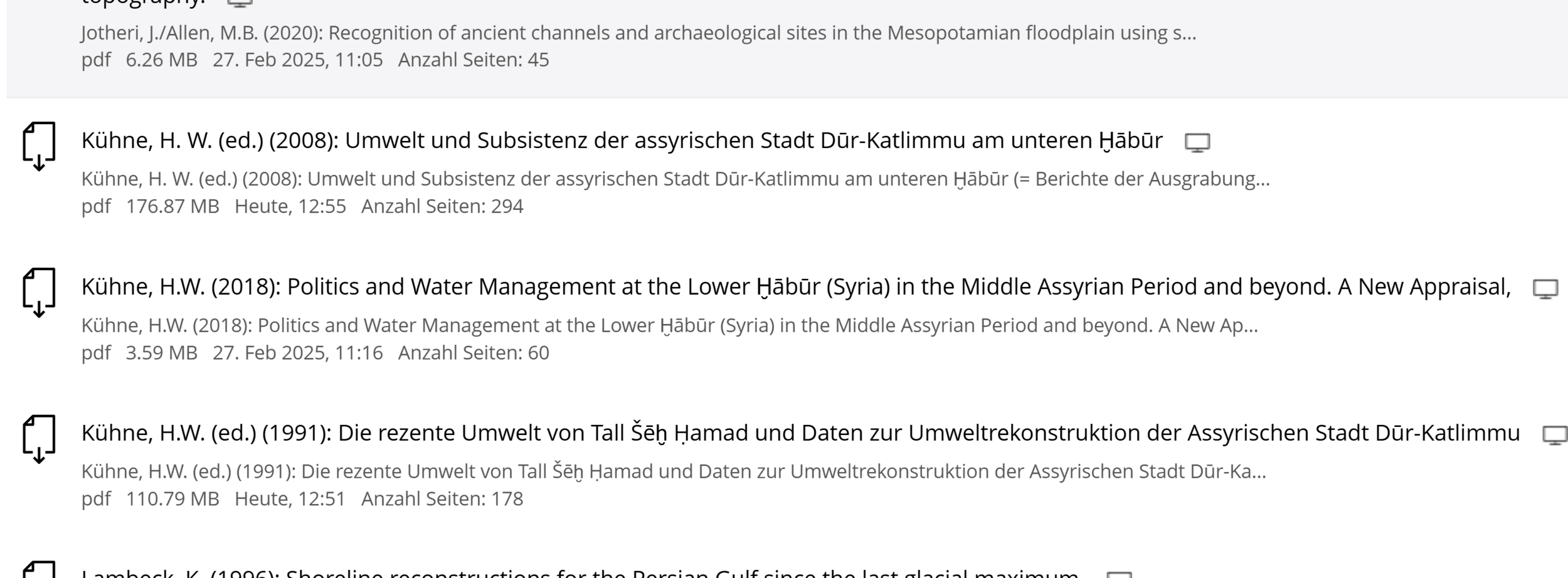Click 'Anzahl Seiten: 60' text
Image resolution: width=1568 pixels, height=578 pixels.
tap(474, 353)
